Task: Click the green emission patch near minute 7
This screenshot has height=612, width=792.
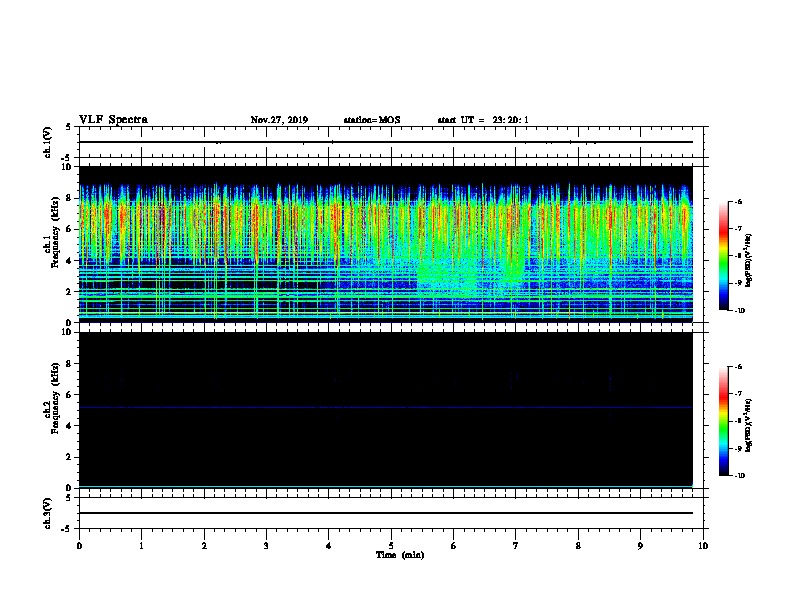Action: [514, 268]
